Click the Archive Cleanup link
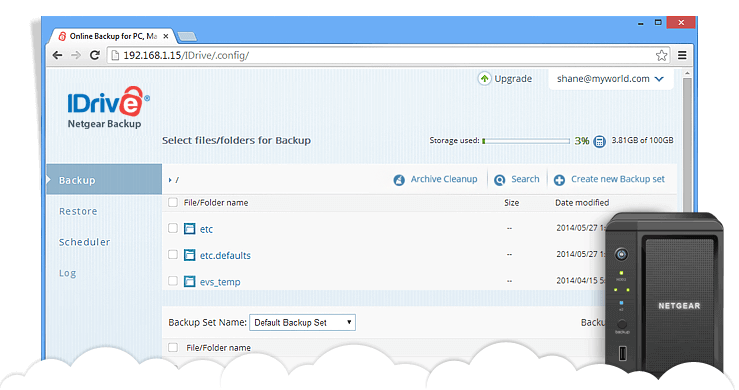Screen dimensions: 739x390 tap(444, 179)
